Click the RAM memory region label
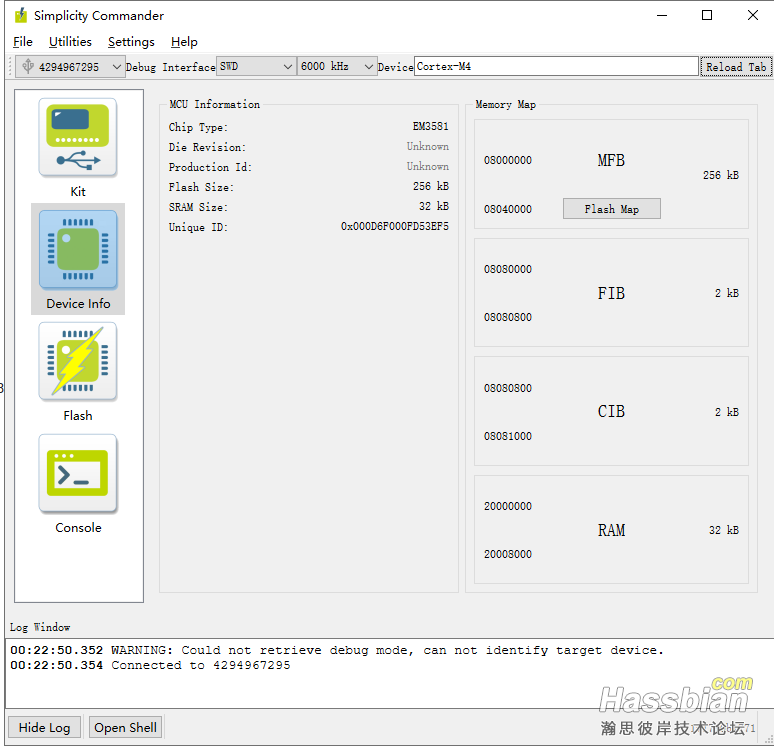 click(611, 530)
